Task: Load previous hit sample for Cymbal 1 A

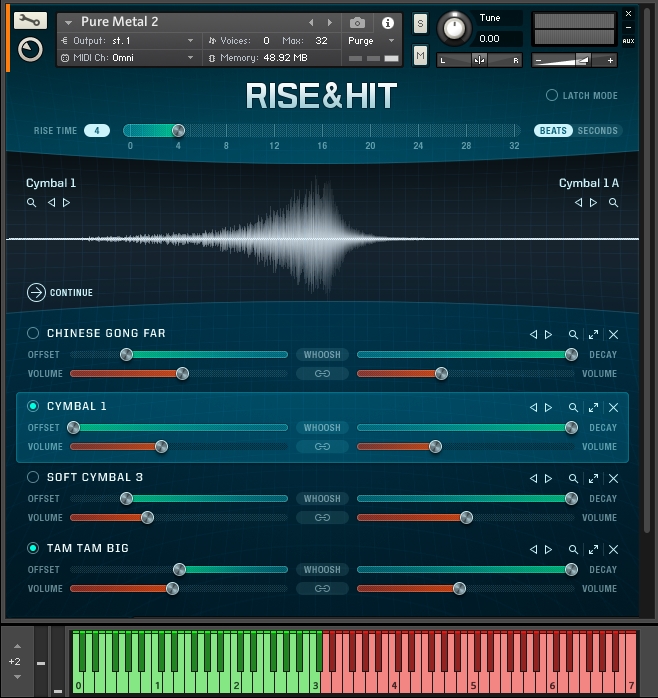Action: 578,203
